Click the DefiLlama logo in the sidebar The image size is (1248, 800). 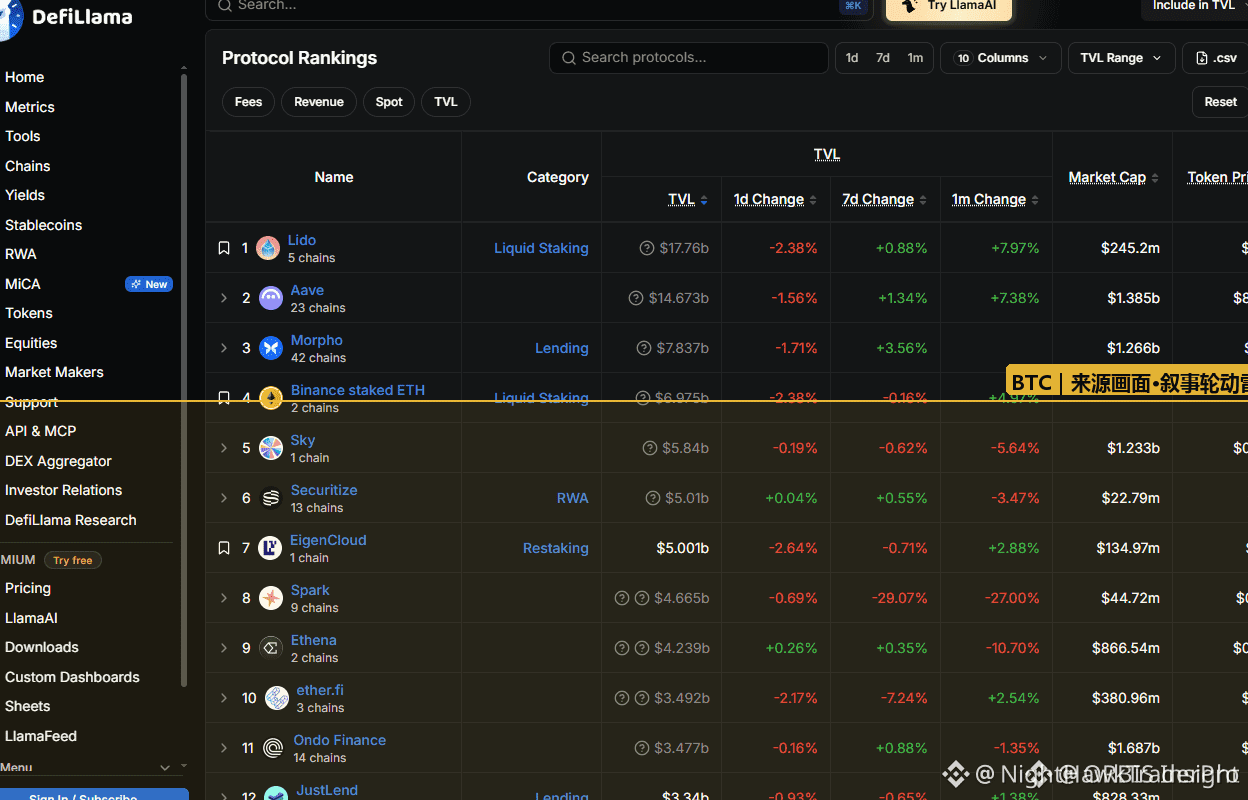tap(66, 17)
